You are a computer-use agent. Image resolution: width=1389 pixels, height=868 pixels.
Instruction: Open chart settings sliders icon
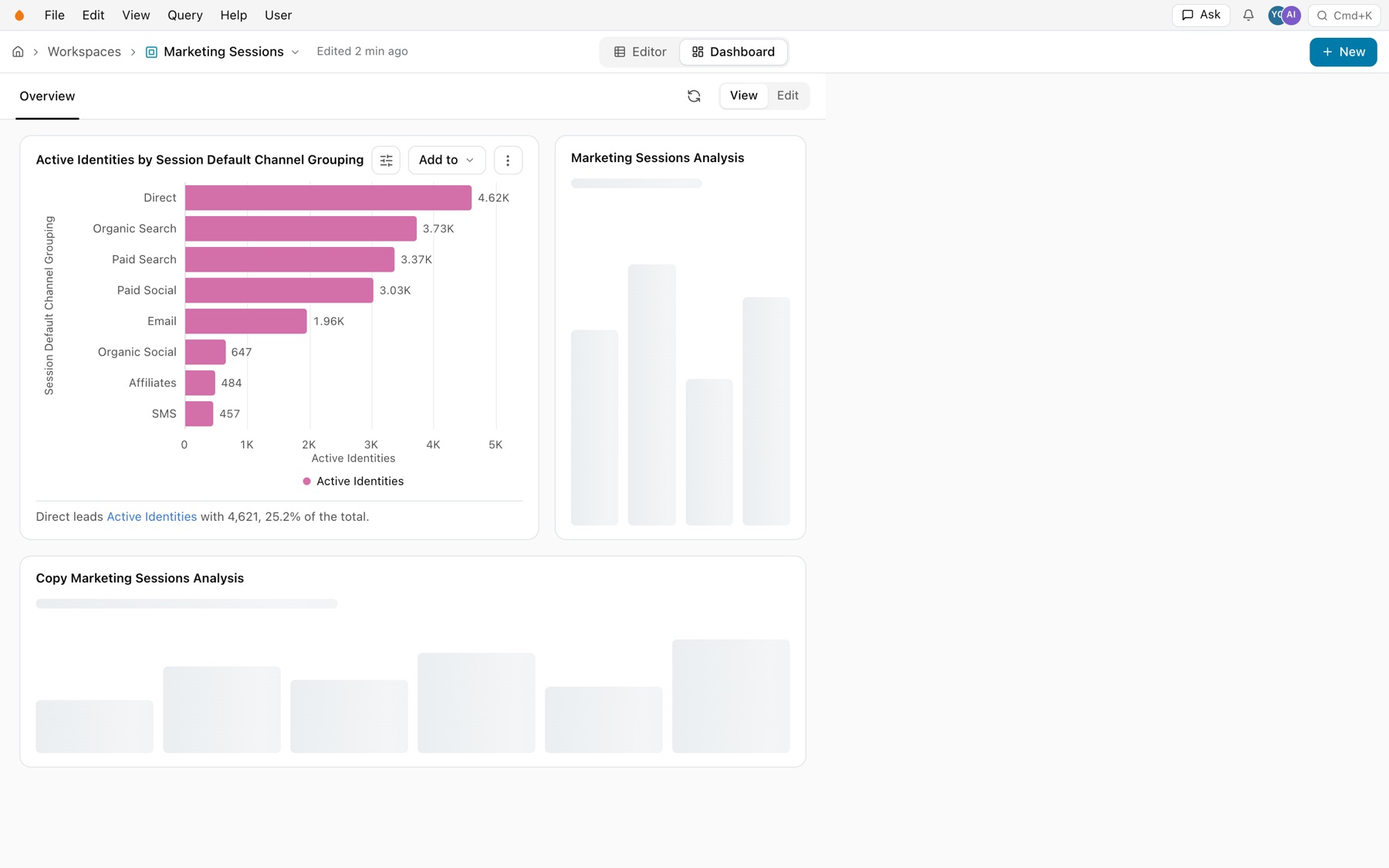386,160
